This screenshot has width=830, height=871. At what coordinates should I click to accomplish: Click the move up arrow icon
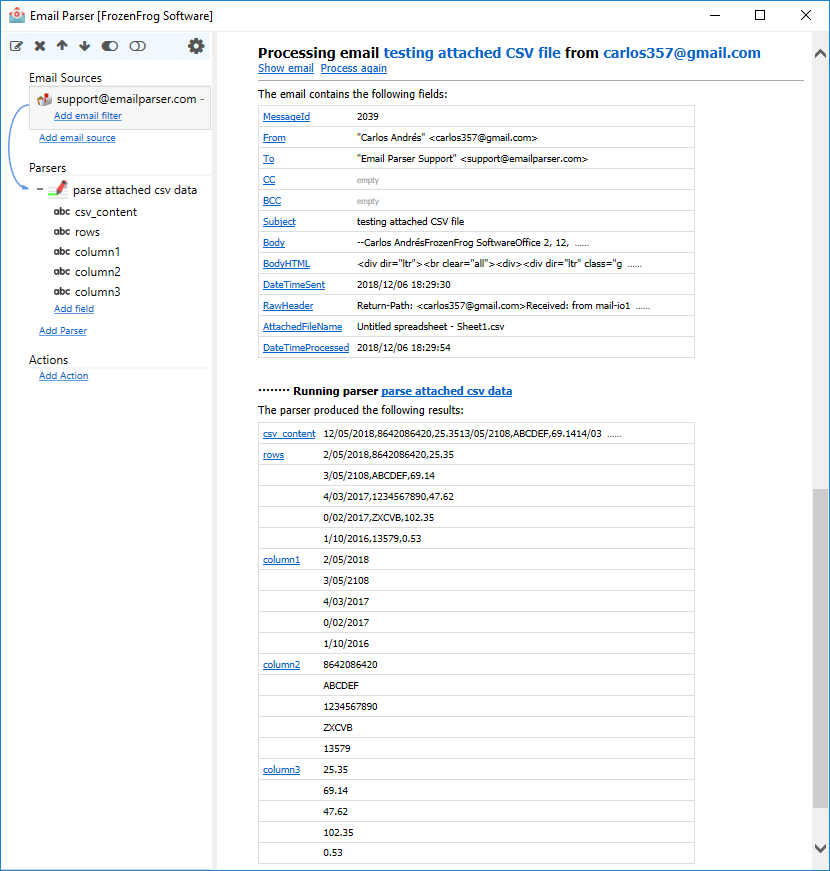click(x=62, y=46)
